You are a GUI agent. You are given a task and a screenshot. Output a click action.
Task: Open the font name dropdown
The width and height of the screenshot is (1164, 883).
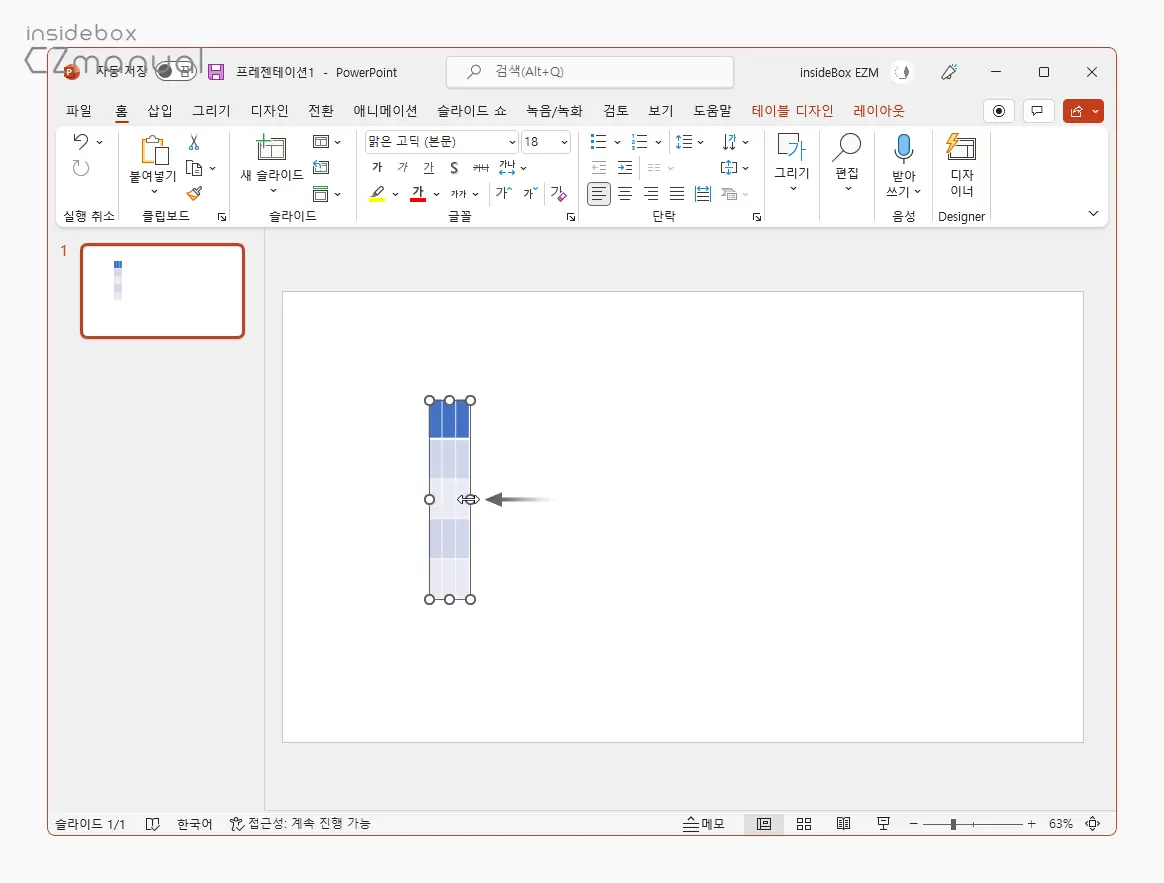(512, 142)
